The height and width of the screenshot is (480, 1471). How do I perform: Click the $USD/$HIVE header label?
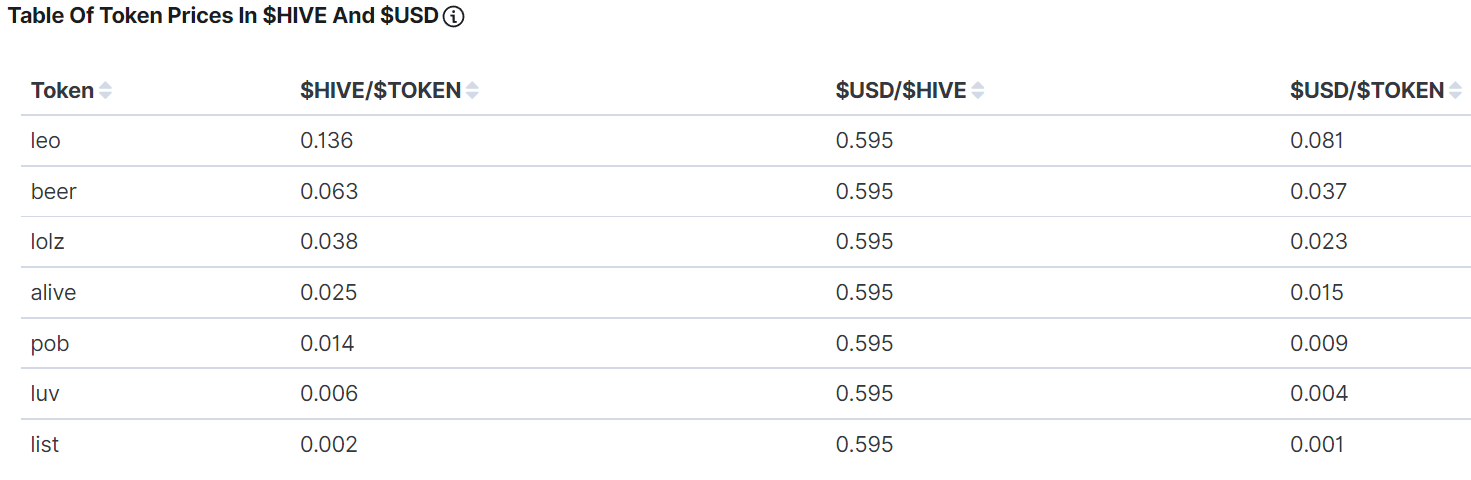coord(901,91)
